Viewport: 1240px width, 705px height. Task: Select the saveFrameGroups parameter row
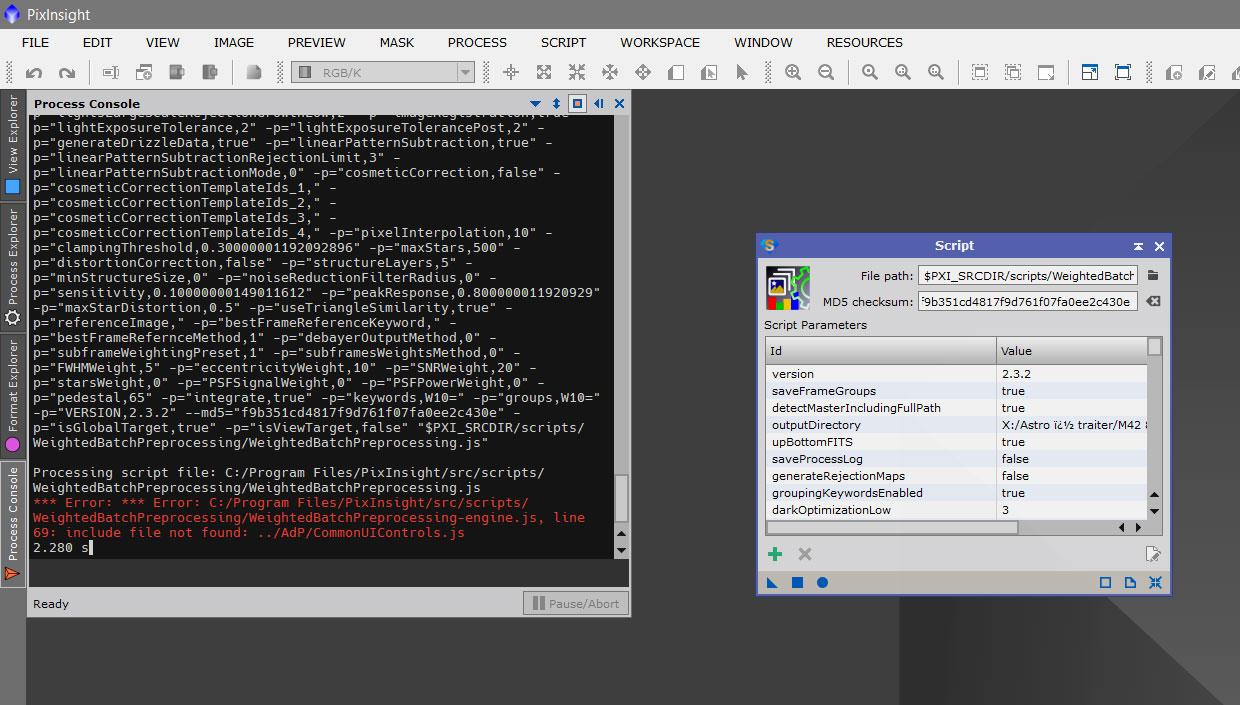click(x=956, y=391)
